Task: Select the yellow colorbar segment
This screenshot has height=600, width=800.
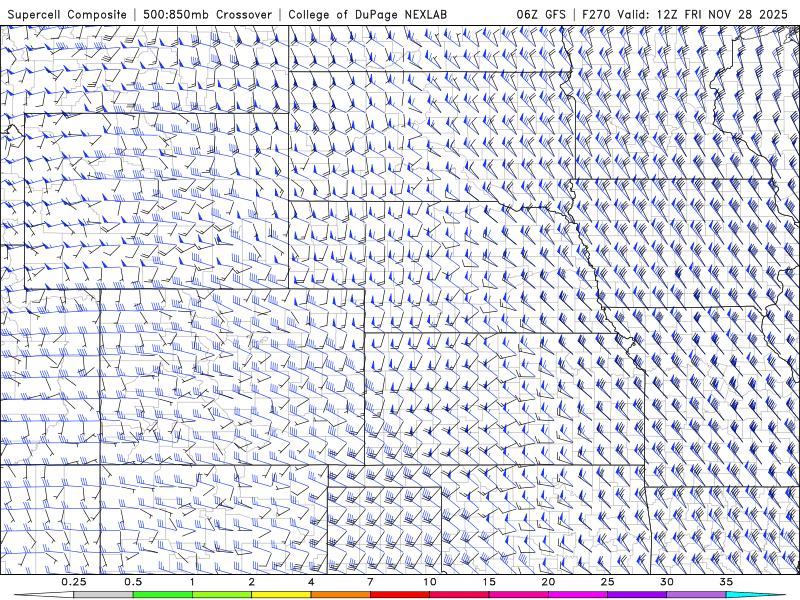Action: 281,595
